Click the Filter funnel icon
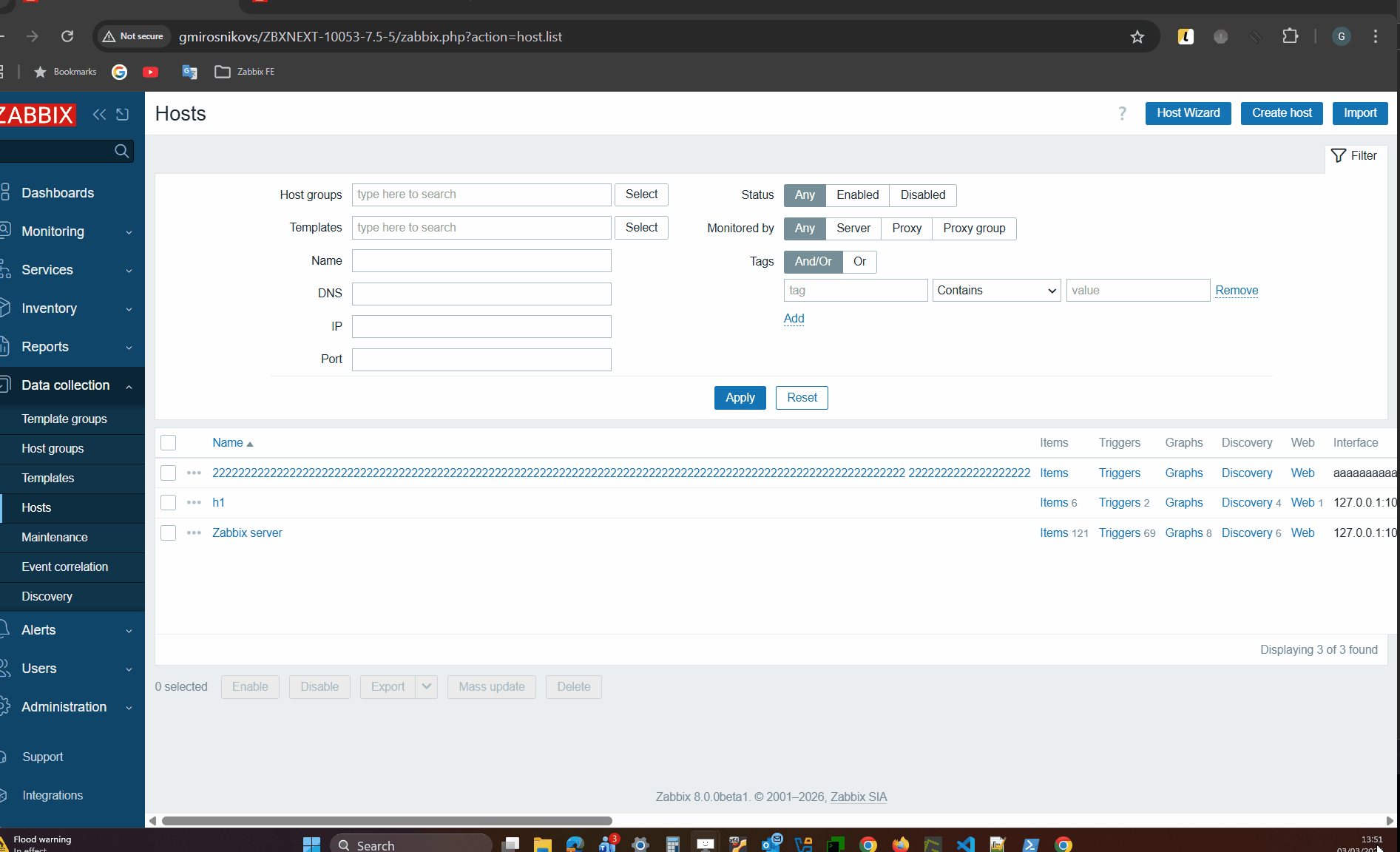Viewport: 1400px width, 852px height. click(x=1338, y=155)
